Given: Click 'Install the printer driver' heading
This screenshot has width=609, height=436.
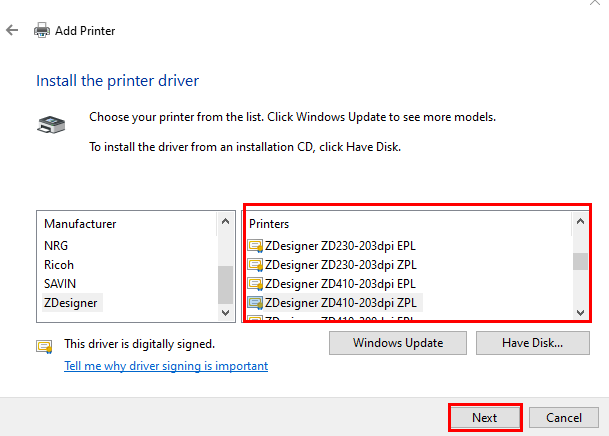Looking at the screenshot, I should pos(117,81).
